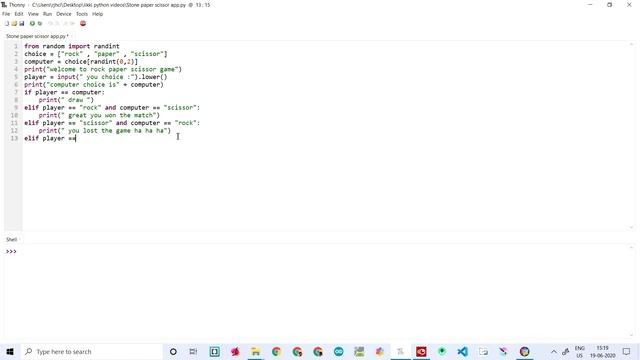Open the notification center icon
This screenshot has width=640, height=360.
(627, 351)
